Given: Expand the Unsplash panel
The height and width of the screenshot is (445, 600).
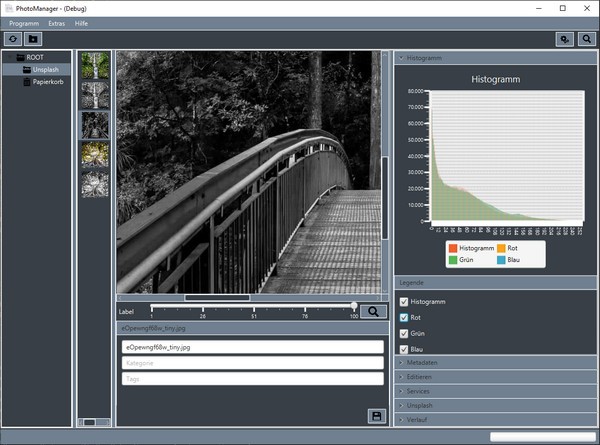Looking at the screenshot, I should pyautogui.click(x=495, y=405).
